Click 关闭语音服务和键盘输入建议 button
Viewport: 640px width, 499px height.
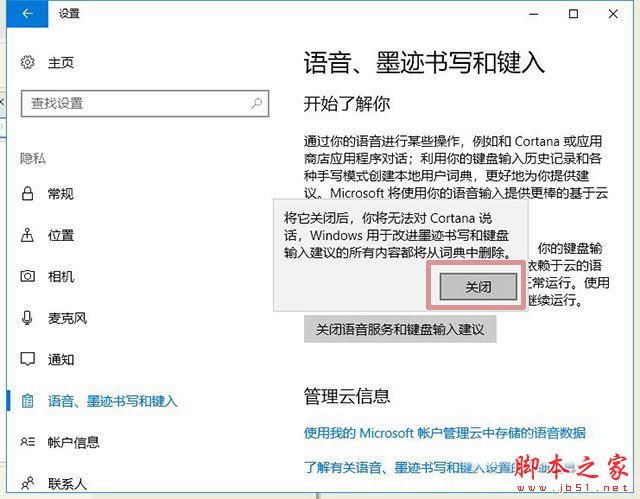(400, 329)
